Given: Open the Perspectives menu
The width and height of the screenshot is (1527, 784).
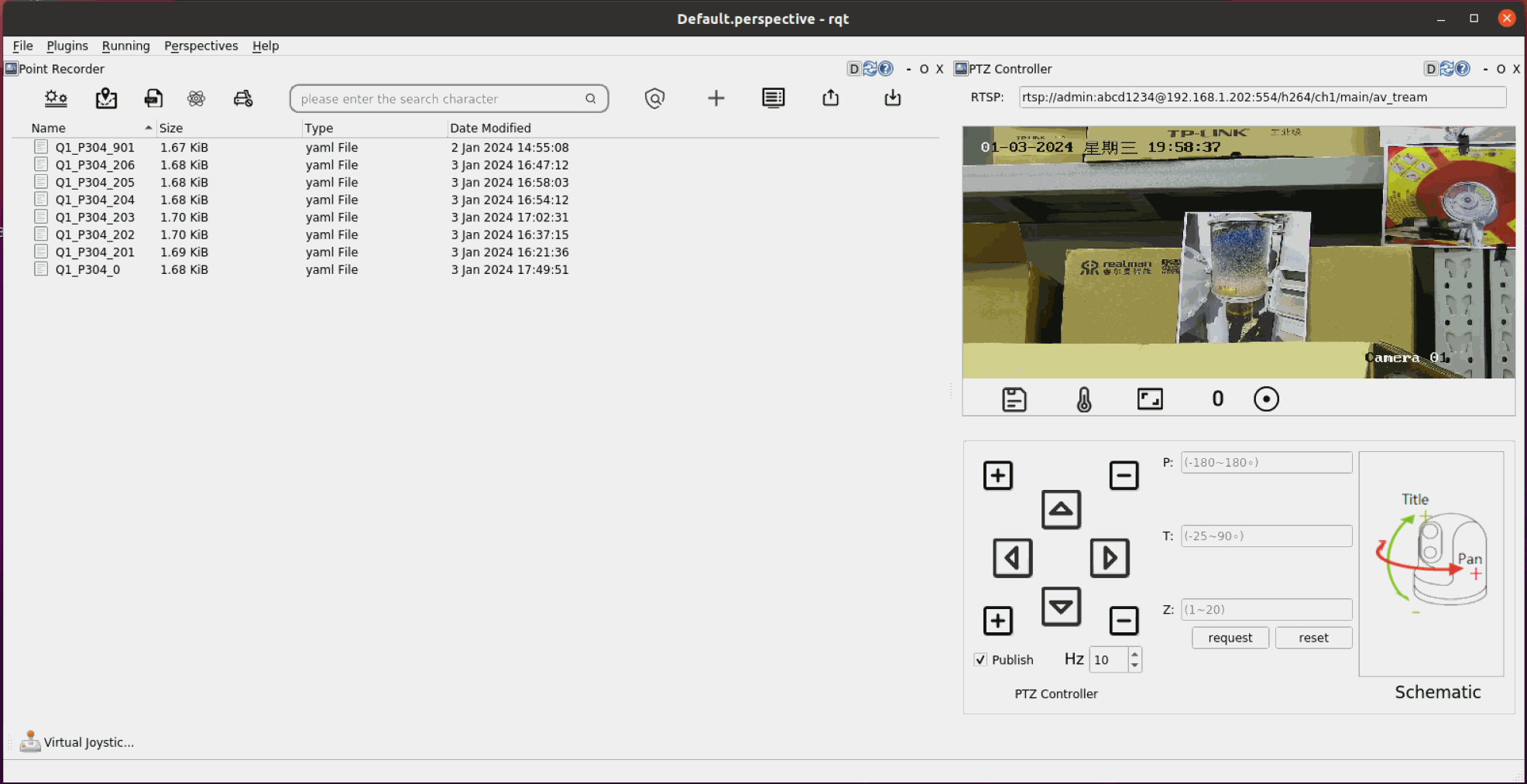Looking at the screenshot, I should 201,46.
